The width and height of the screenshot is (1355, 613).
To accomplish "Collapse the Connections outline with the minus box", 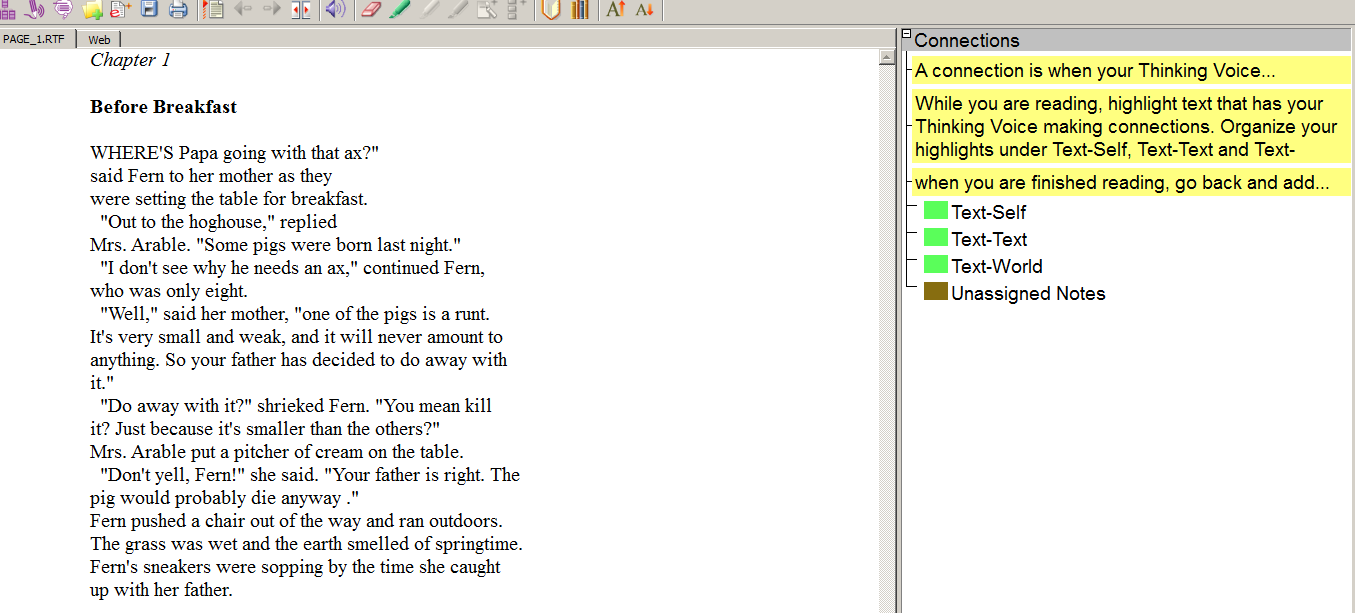I will point(906,34).
